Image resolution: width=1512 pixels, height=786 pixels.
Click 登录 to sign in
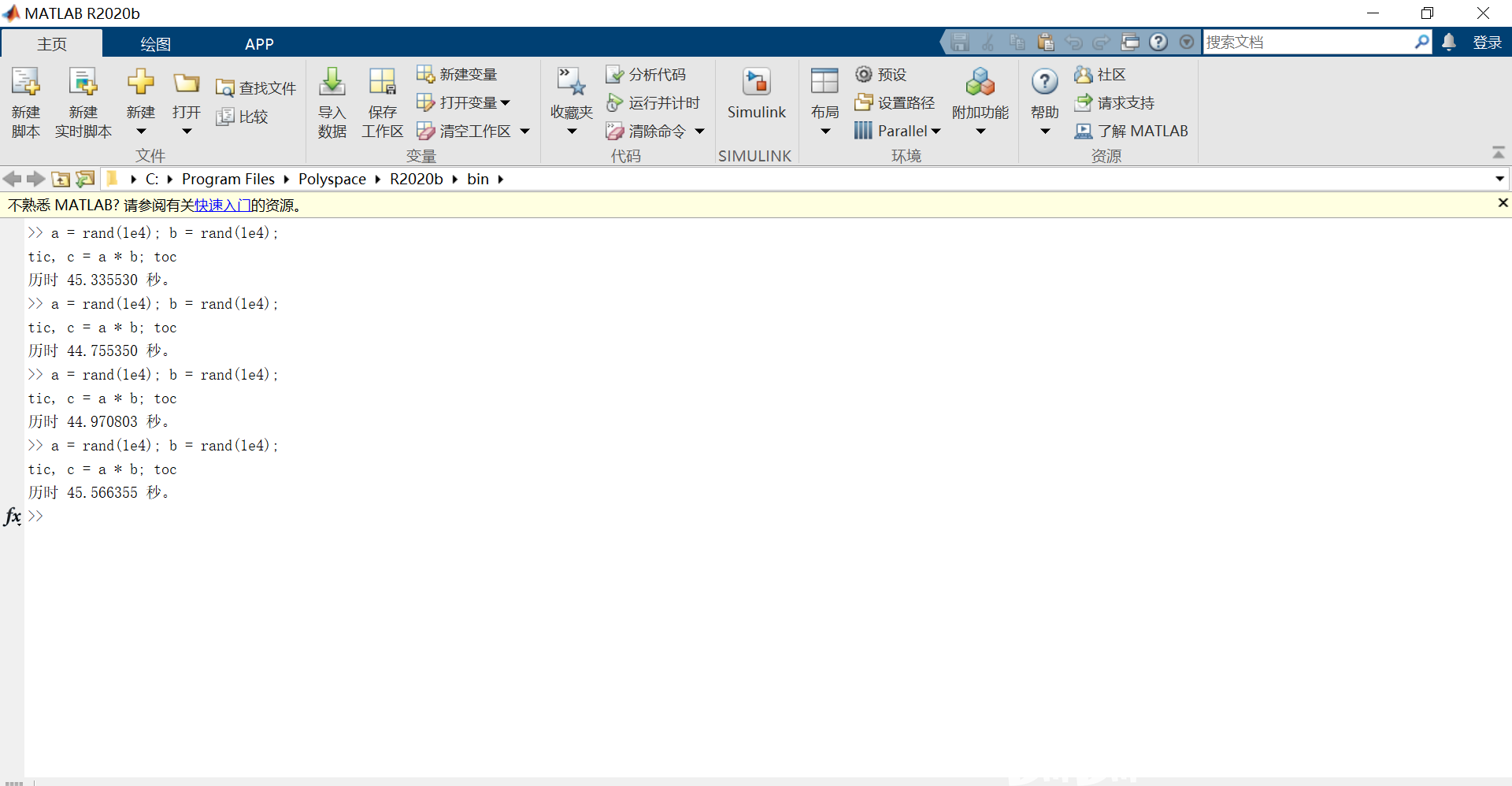(1487, 43)
